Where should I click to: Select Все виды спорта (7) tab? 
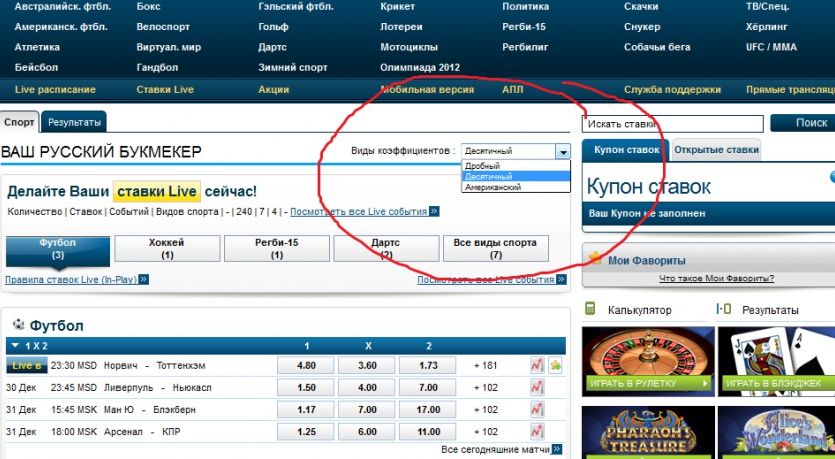[496, 249]
